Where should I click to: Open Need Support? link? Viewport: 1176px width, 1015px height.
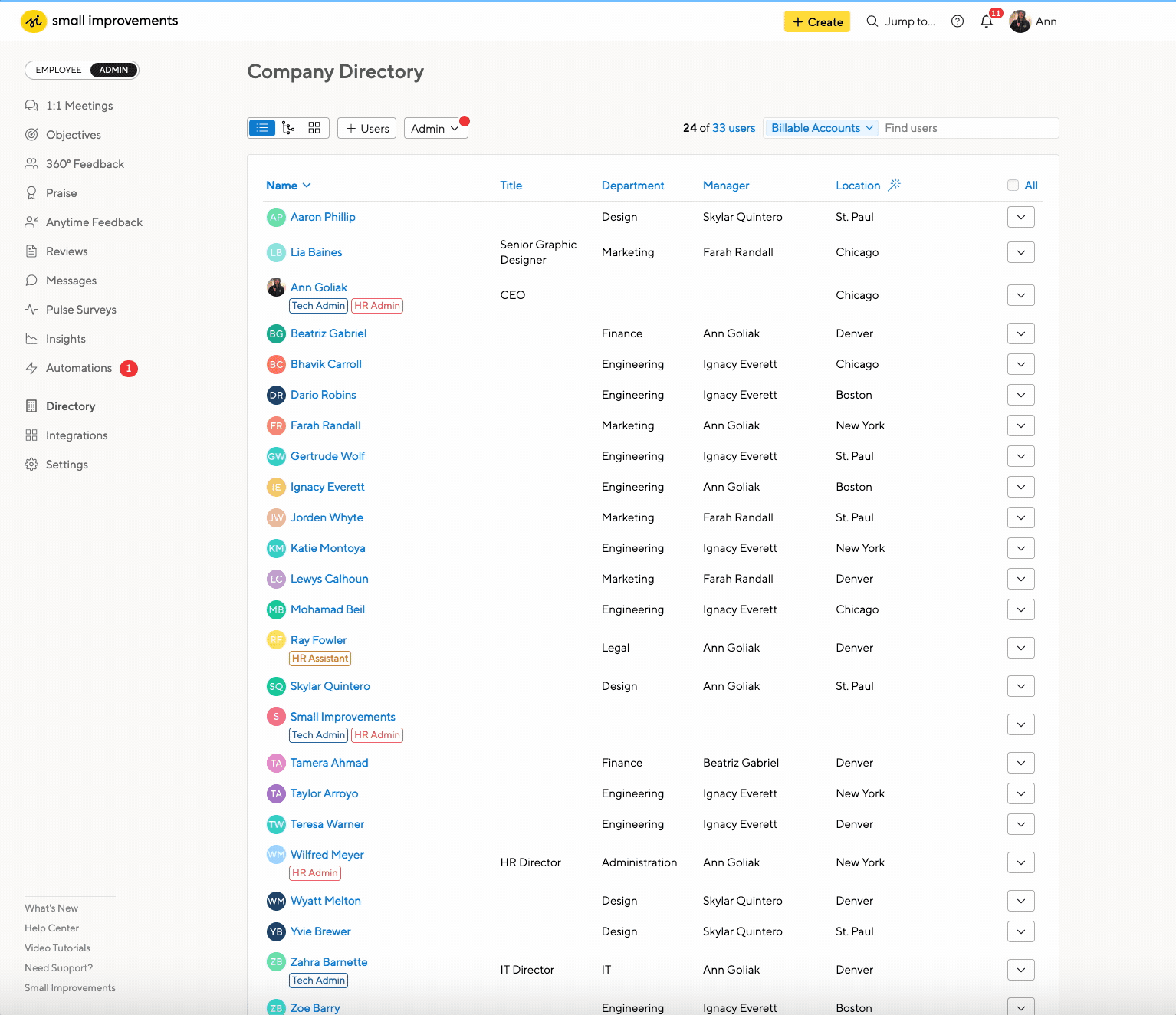click(58, 967)
